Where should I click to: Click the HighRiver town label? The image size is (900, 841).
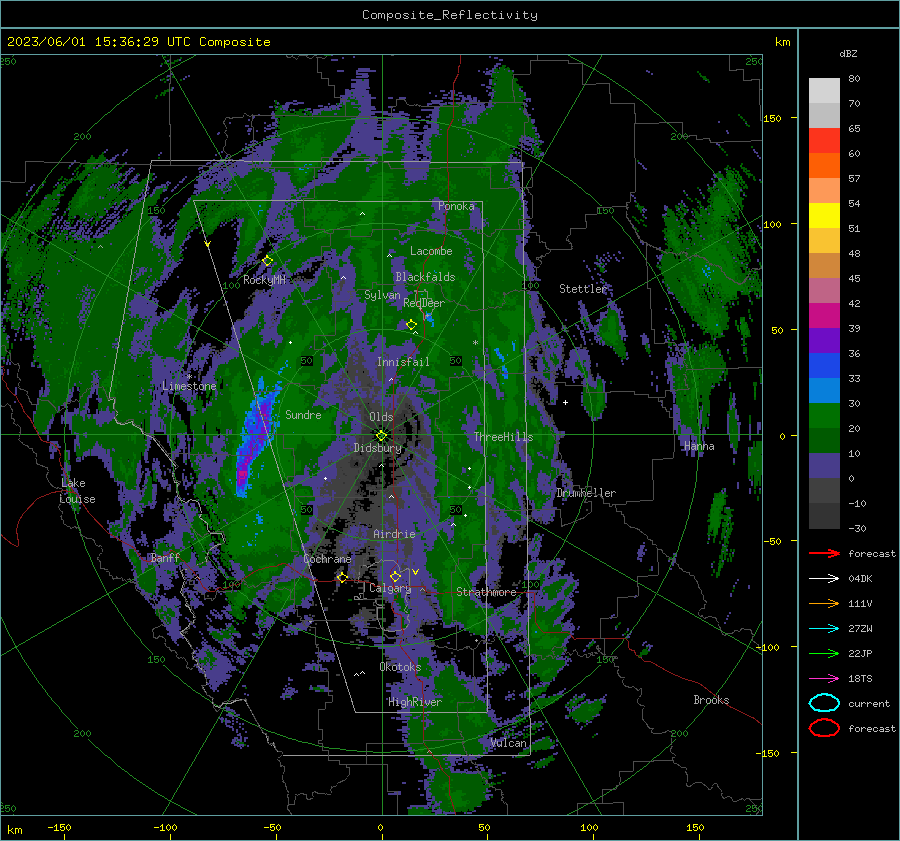pos(415,702)
